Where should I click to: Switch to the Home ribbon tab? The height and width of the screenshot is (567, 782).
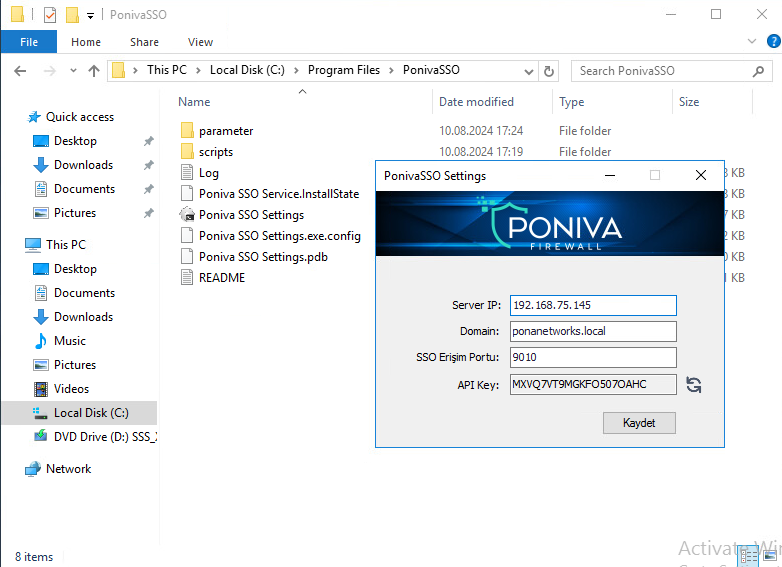tap(86, 42)
